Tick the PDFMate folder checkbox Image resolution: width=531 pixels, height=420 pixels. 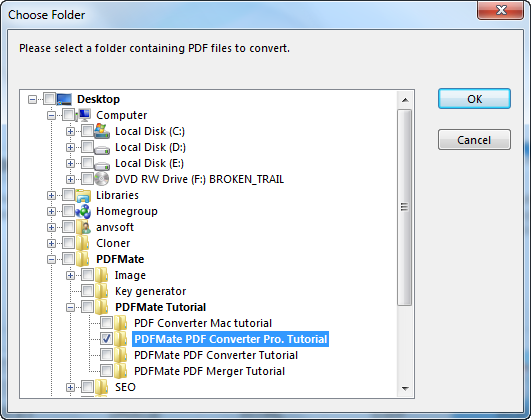point(68,259)
